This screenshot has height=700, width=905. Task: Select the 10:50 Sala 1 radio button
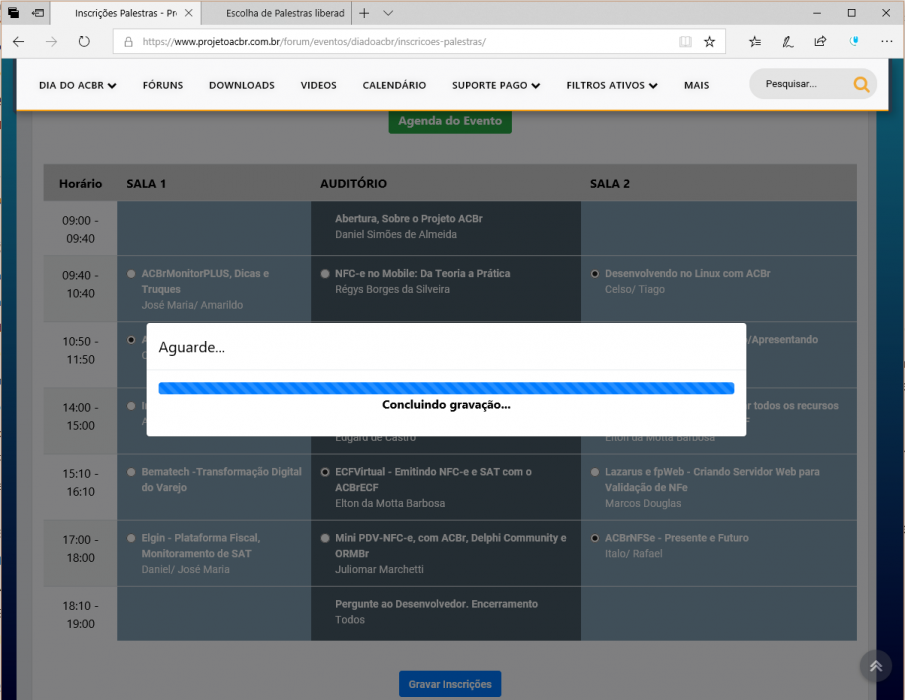[x=132, y=340]
